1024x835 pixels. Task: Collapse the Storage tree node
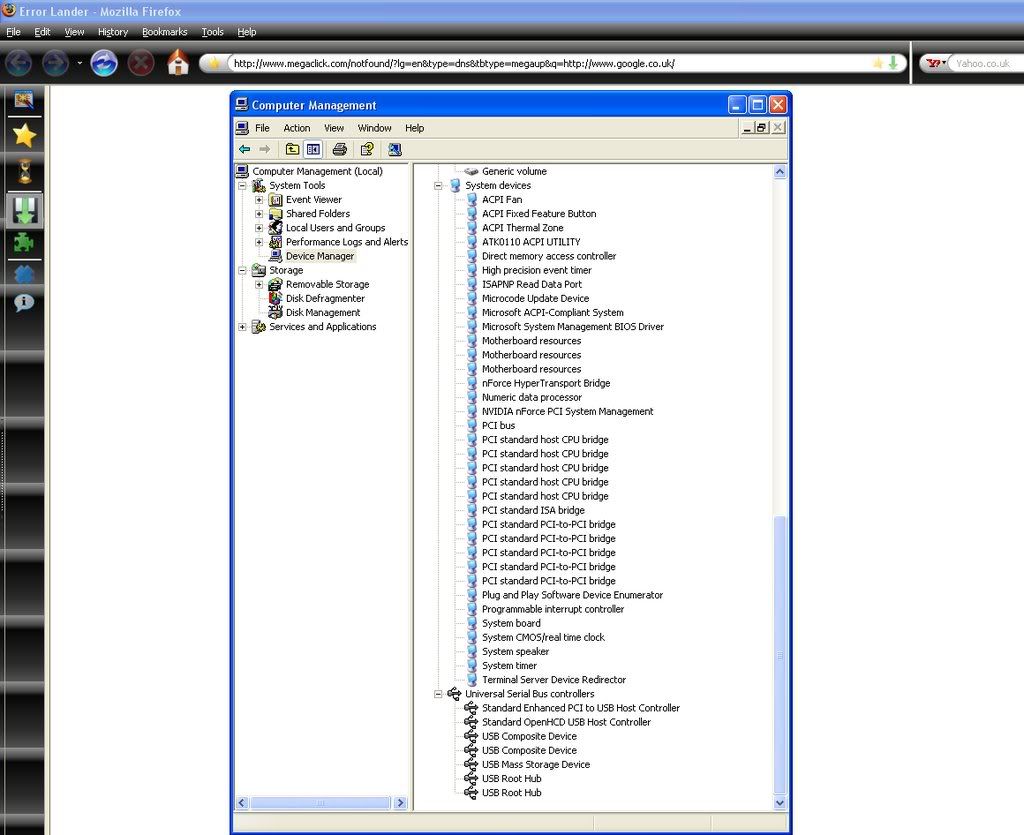tap(242, 270)
